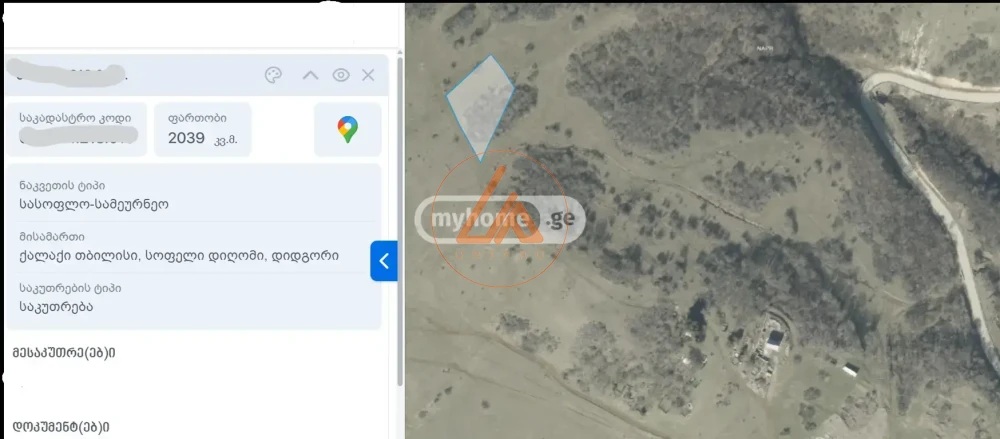Viewport: 1000px width, 439px height.
Task: Collapse side panel with blue arrow
Action: [384, 261]
